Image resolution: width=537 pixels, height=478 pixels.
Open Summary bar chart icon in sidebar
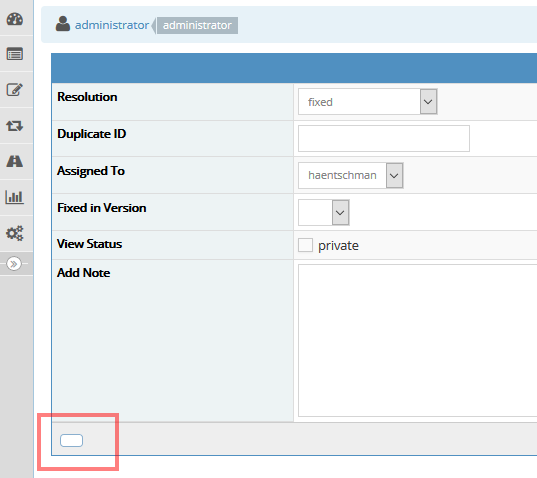(15, 197)
